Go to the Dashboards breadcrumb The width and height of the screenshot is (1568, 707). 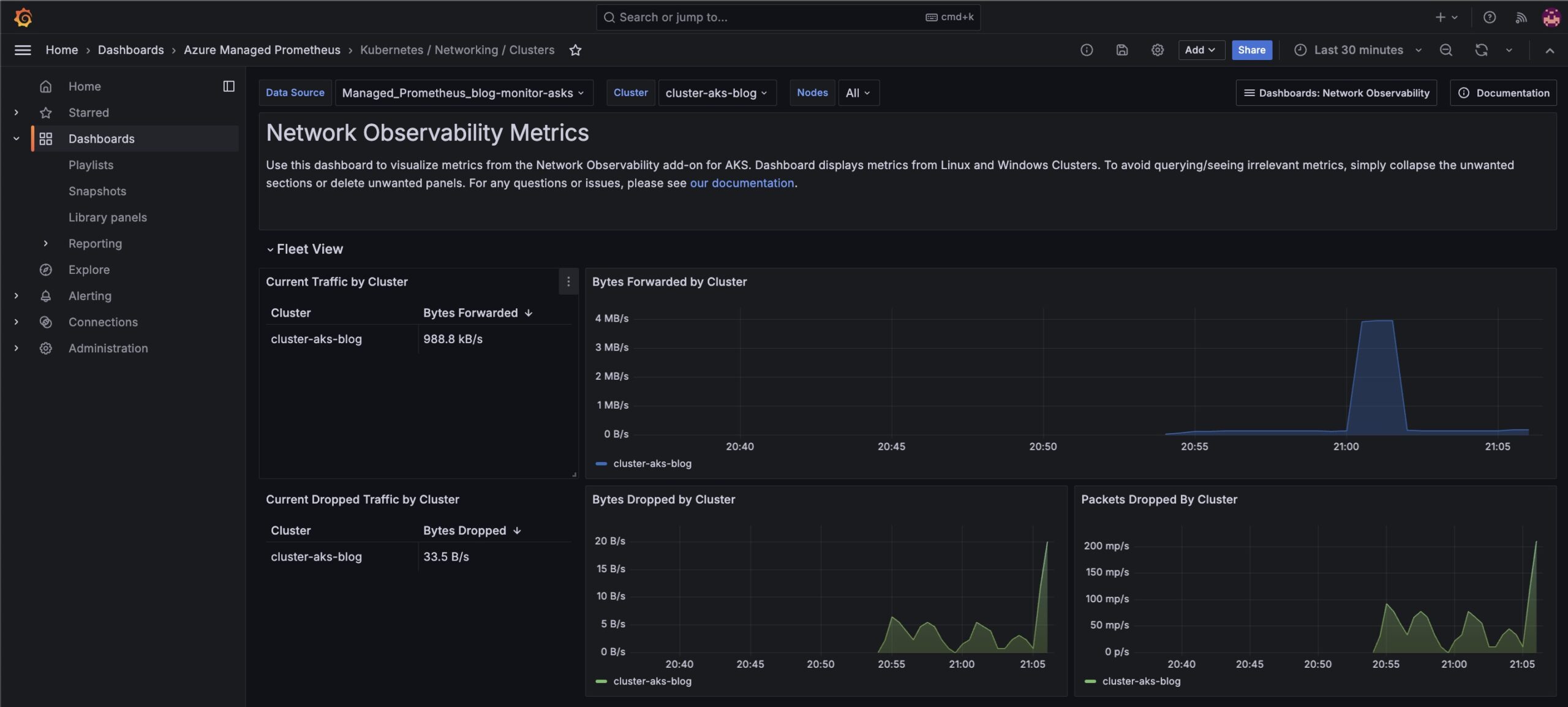pos(130,50)
